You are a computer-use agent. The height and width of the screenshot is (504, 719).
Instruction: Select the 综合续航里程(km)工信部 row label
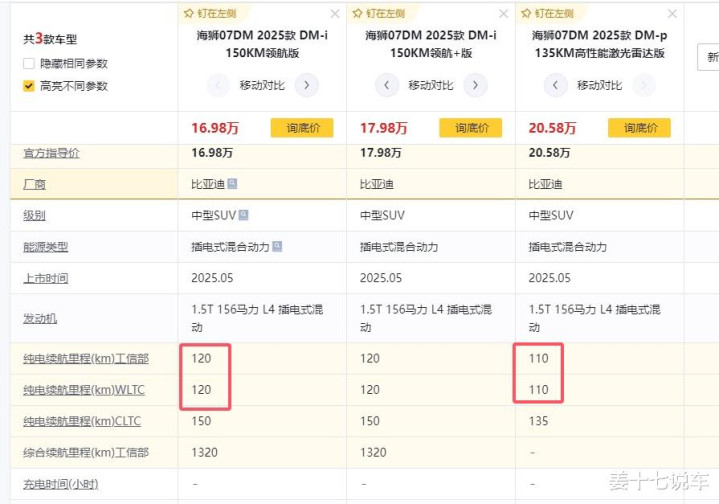click(x=86, y=453)
